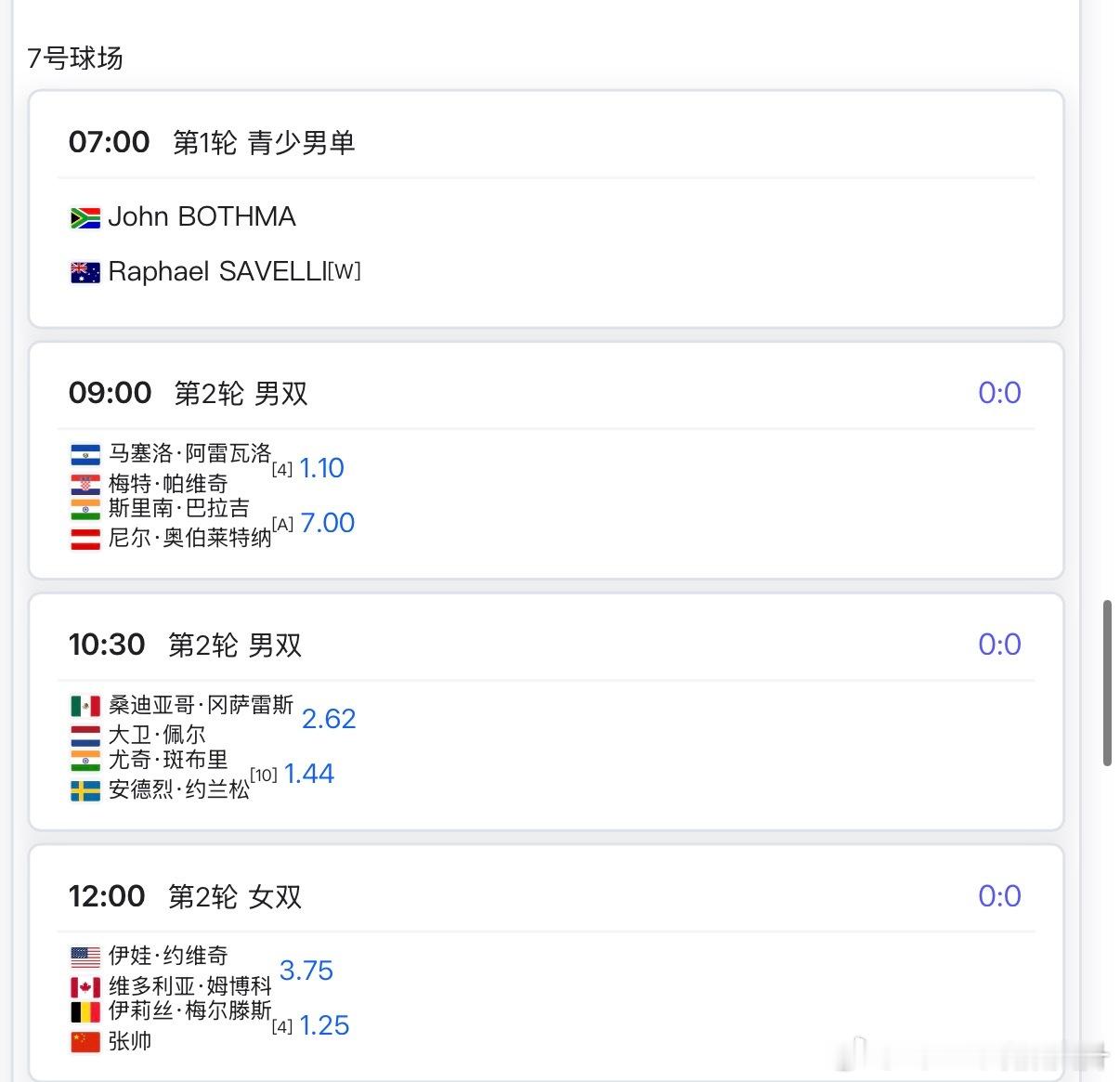Open the 0:0 score of the 12:00 women's doubles
Image resolution: width=1120 pixels, height=1082 pixels.
tap(999, 896)
